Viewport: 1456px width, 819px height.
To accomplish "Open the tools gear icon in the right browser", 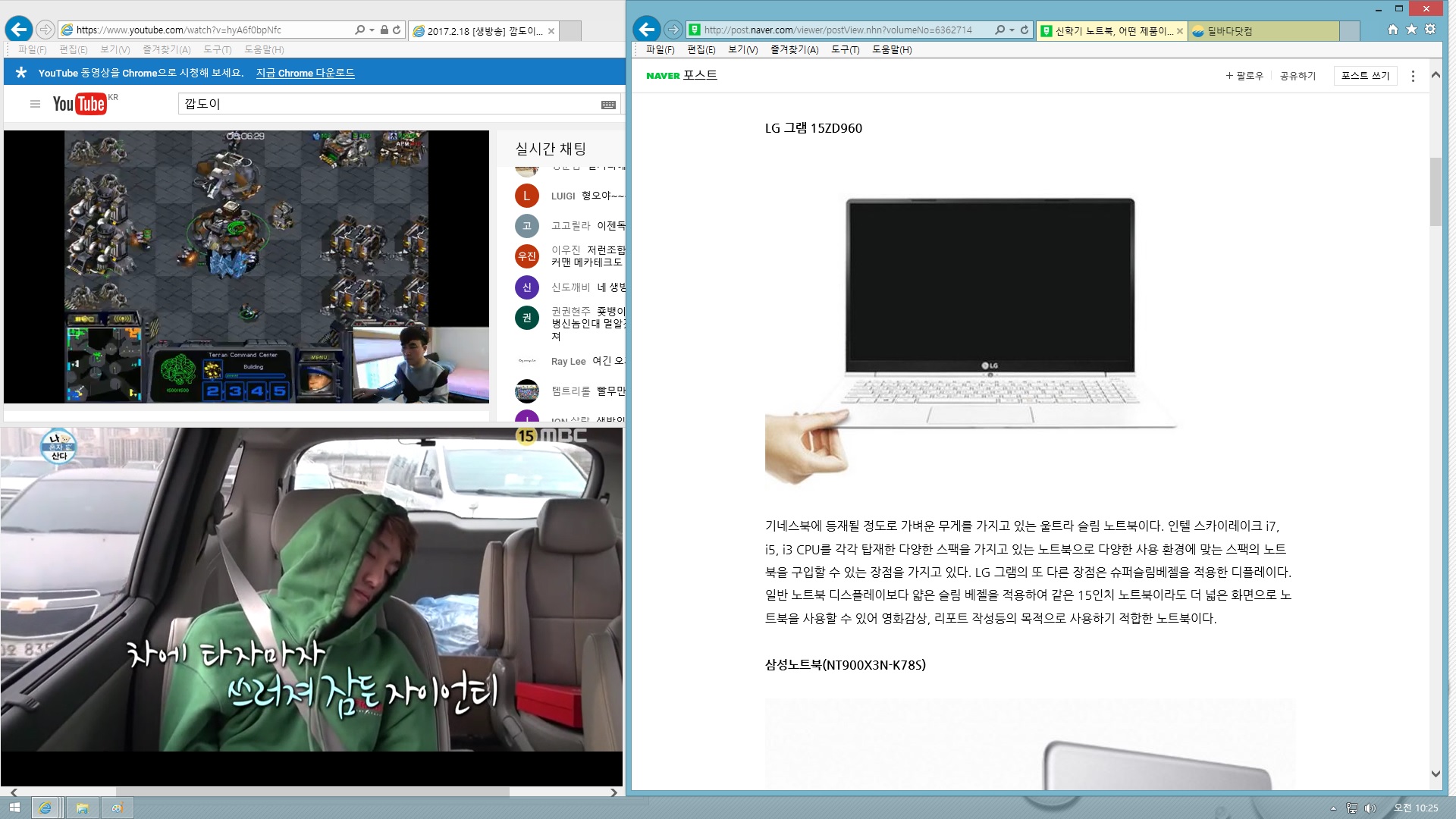I will pyautogui.click(x=1430, y=30).
